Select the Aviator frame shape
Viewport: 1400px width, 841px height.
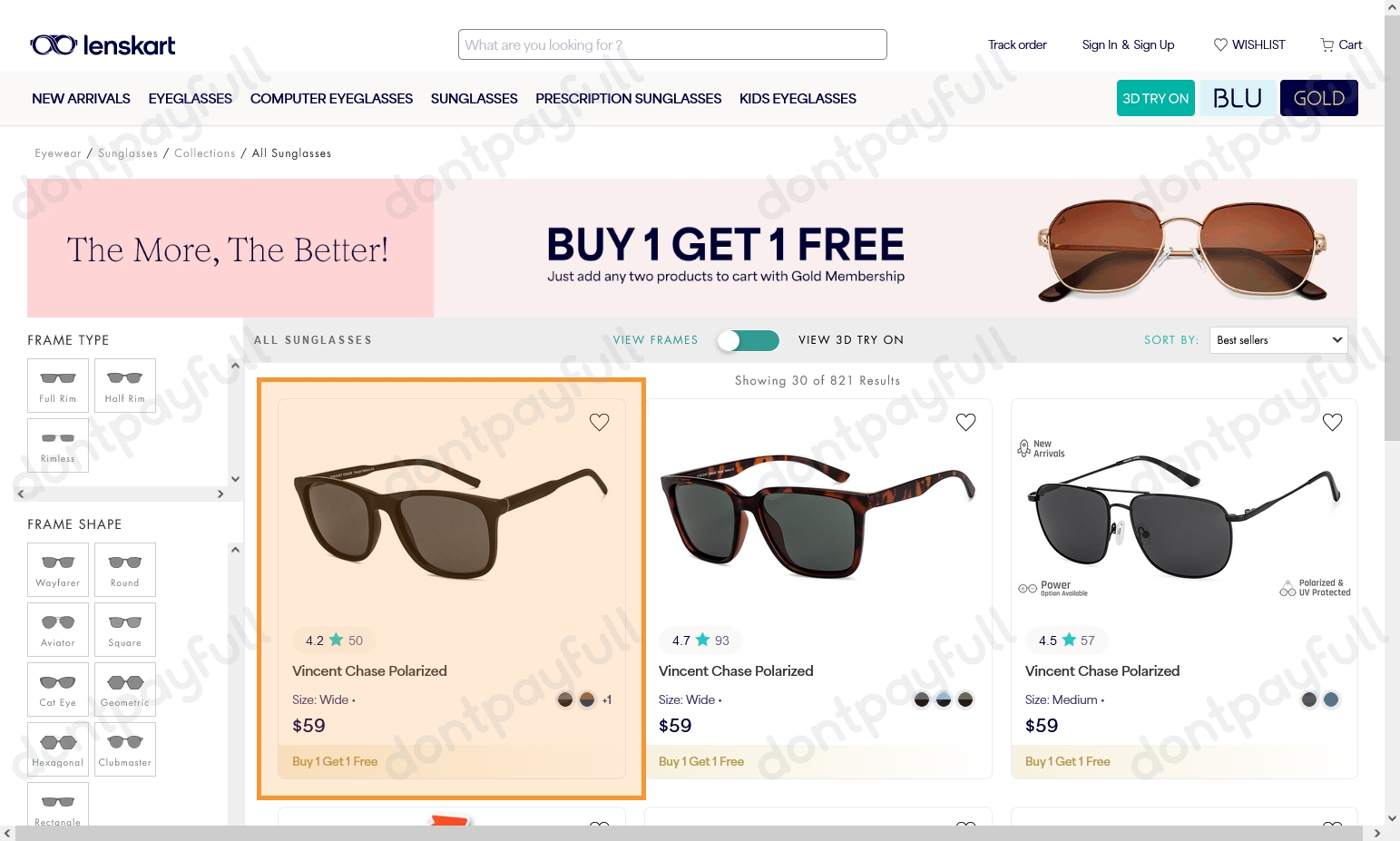coord(58,630)
